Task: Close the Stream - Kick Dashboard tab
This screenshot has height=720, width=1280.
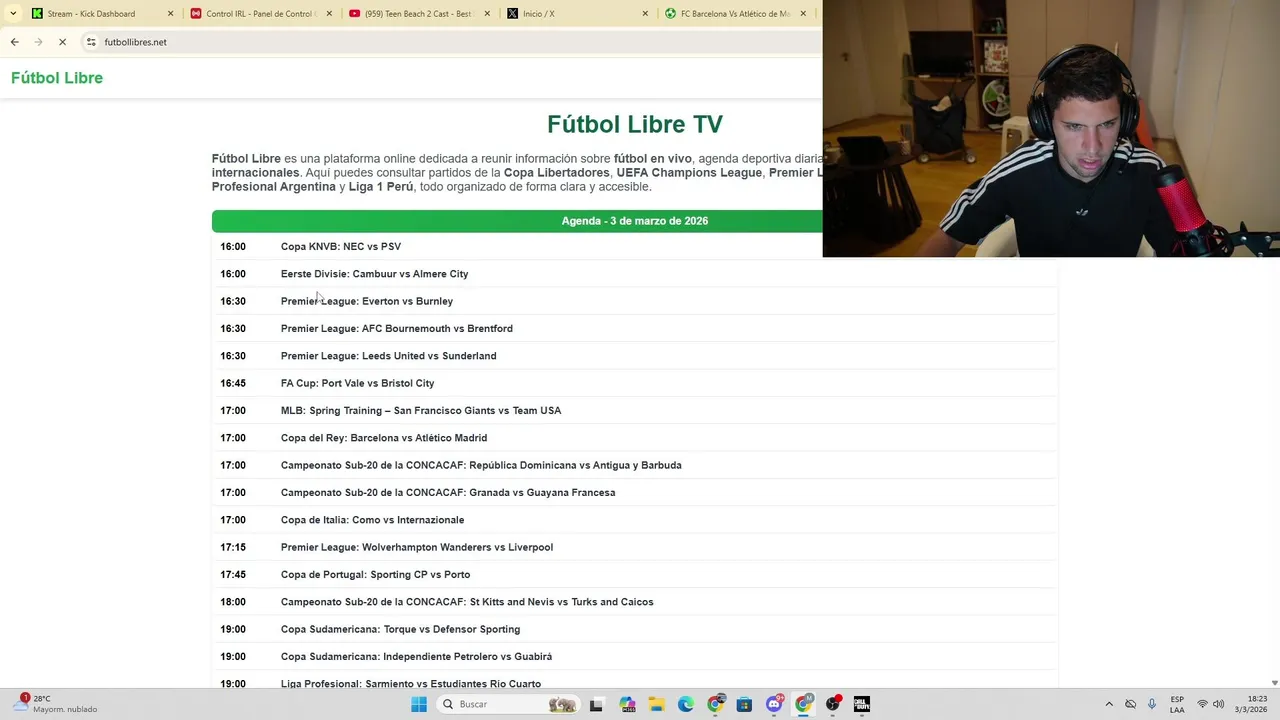Action: click(170, 14)
